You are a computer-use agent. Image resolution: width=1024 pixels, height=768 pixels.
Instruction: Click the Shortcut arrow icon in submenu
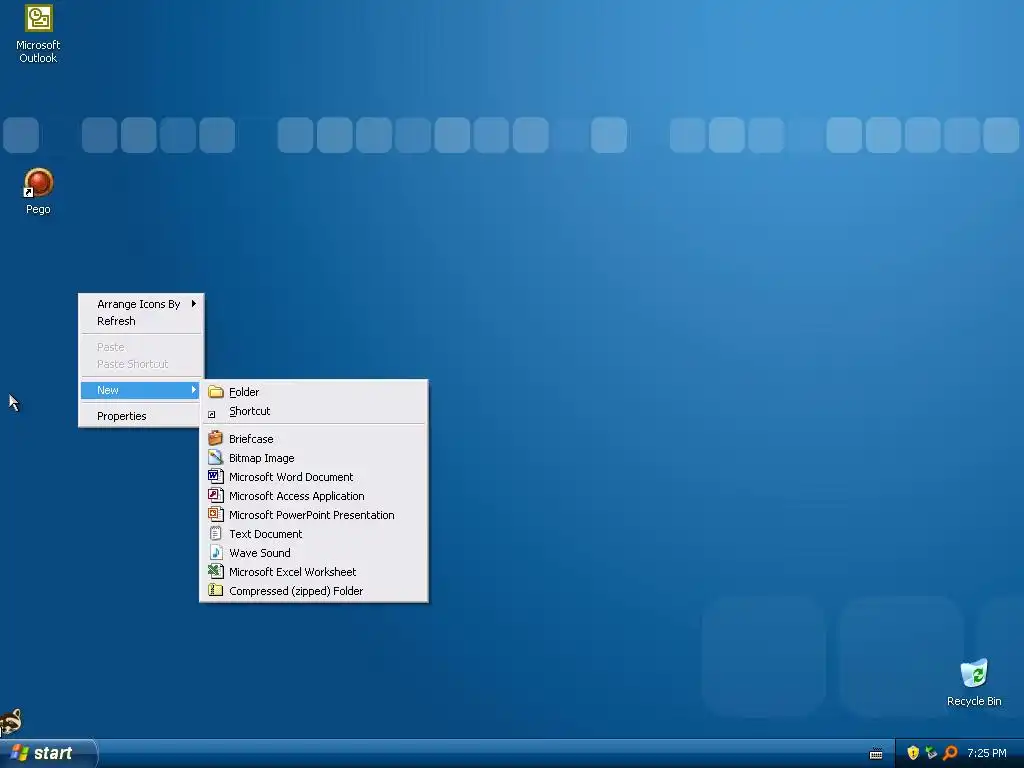pyautogui.click(x=212, y=414)
